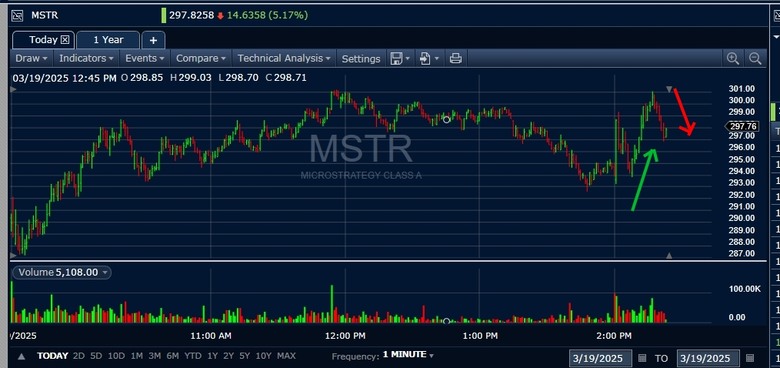This screenshot has width=780, height=368.
Task: Select the TODAY time range
Action: click(x=53, y=356)
